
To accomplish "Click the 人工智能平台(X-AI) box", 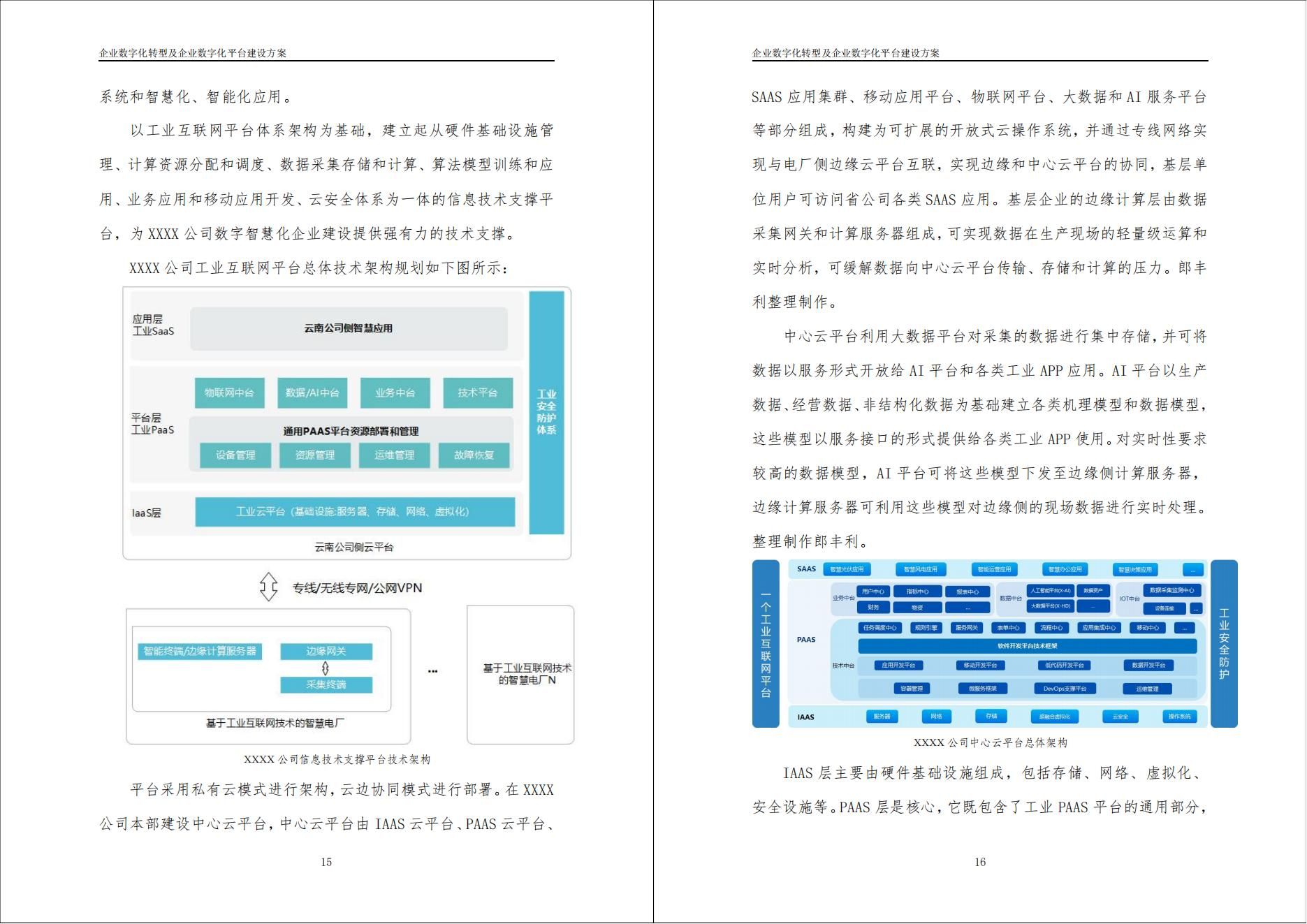I will [1051, 591].
